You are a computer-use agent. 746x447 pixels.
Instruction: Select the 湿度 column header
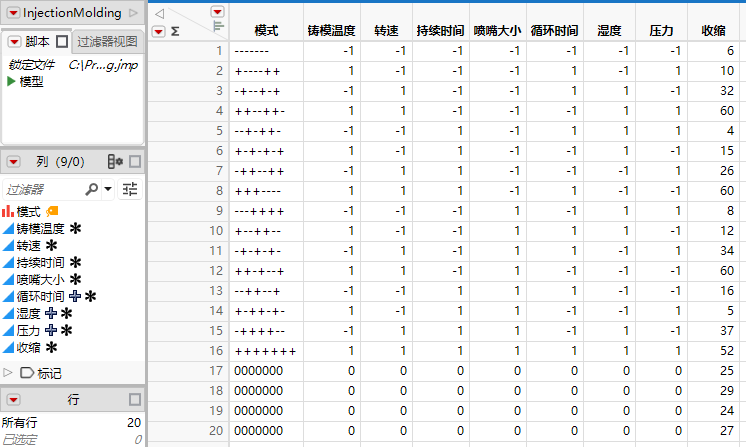coord(609,30)
